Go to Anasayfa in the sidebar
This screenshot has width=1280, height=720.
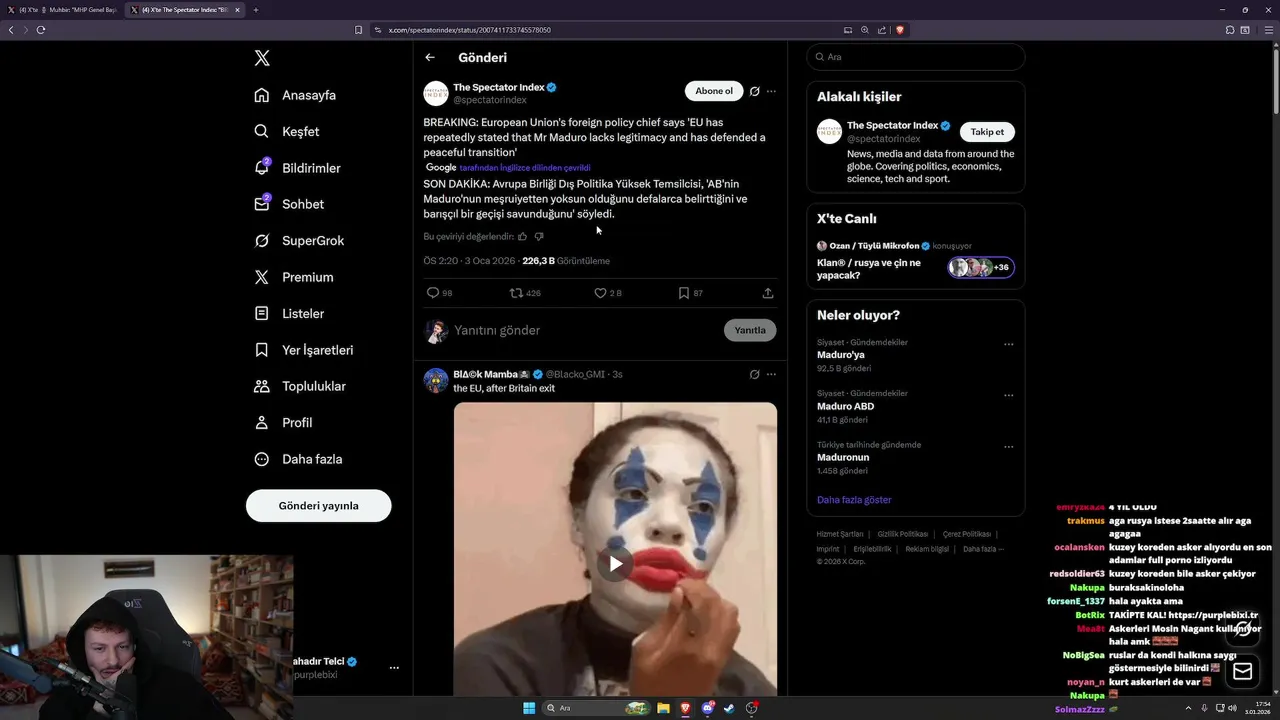pos(295,95)
